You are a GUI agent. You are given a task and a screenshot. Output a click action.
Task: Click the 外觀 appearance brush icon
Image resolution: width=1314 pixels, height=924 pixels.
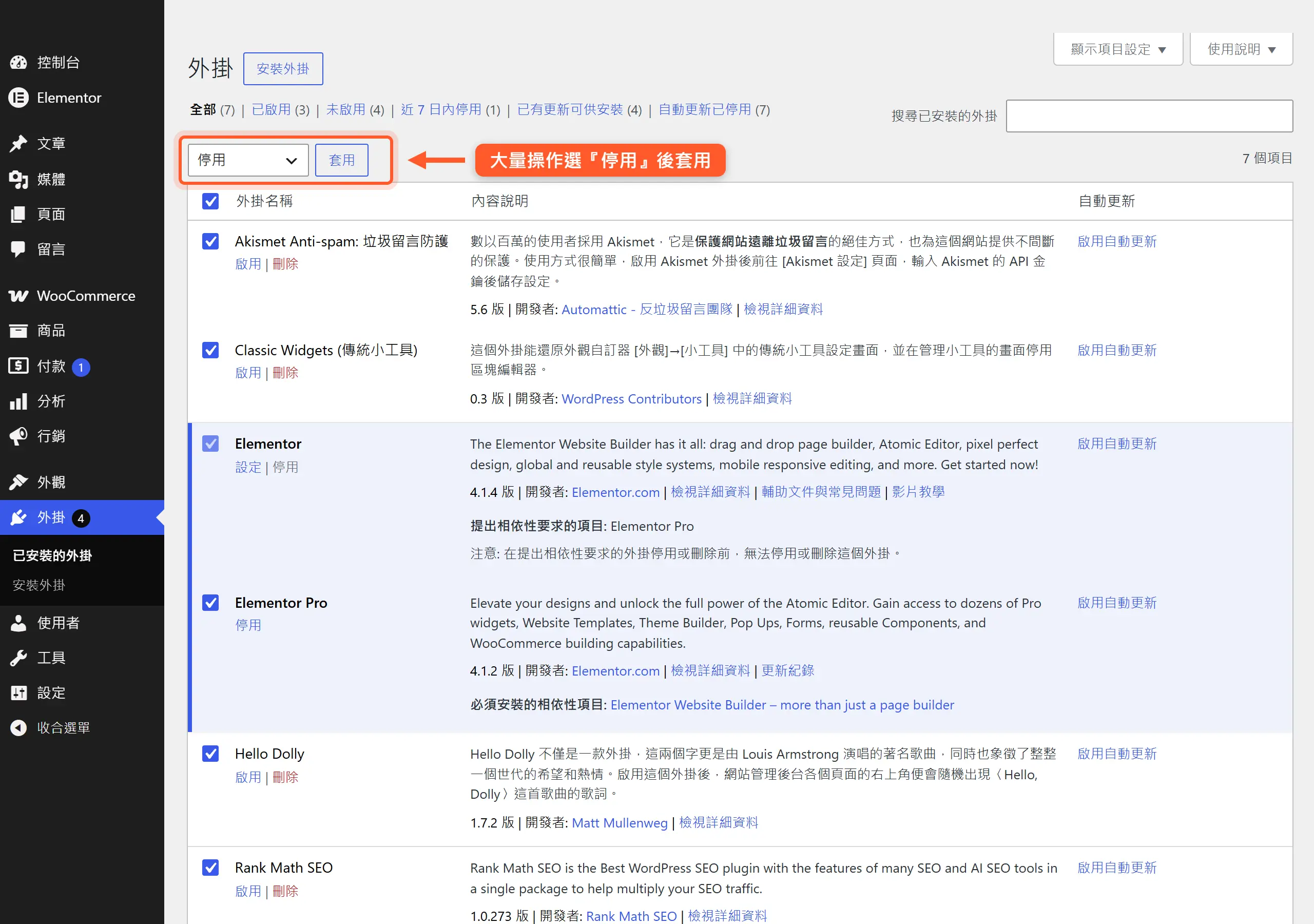[x=18, y=483]
